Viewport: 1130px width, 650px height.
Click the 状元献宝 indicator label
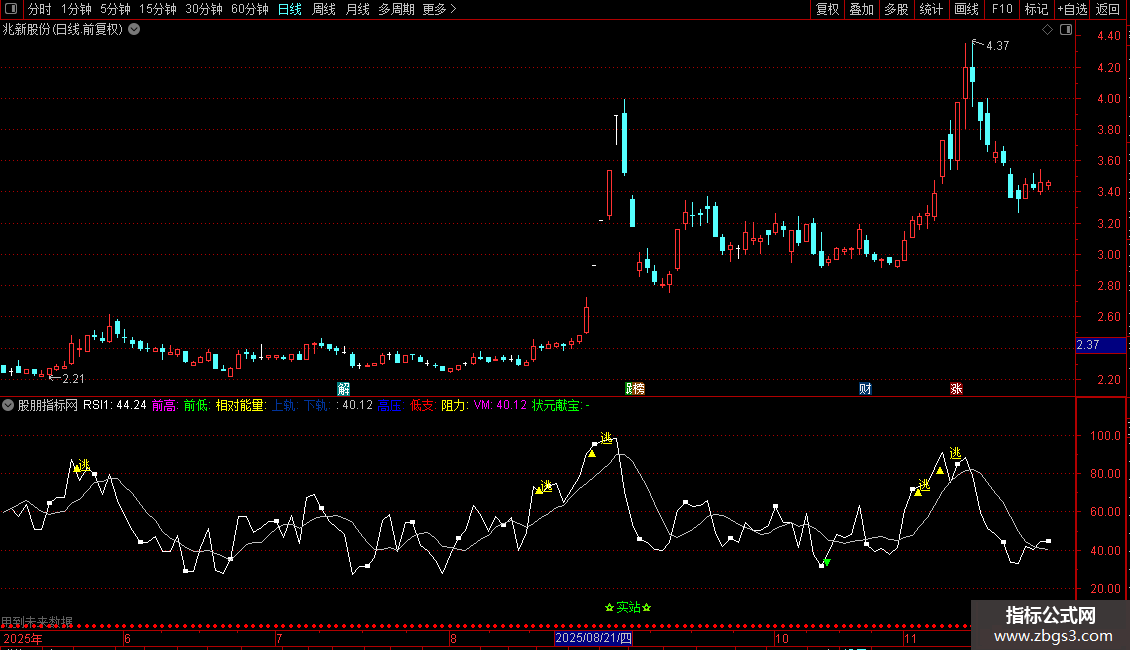point(559,406)
